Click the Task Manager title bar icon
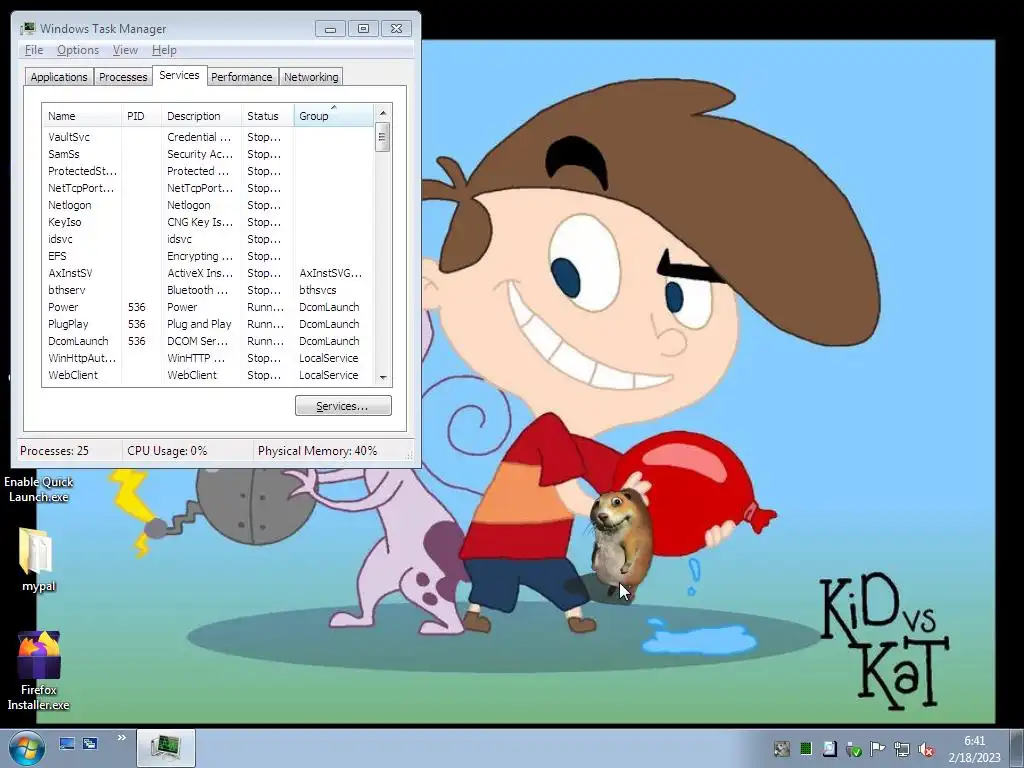 [x=27, y=28]
